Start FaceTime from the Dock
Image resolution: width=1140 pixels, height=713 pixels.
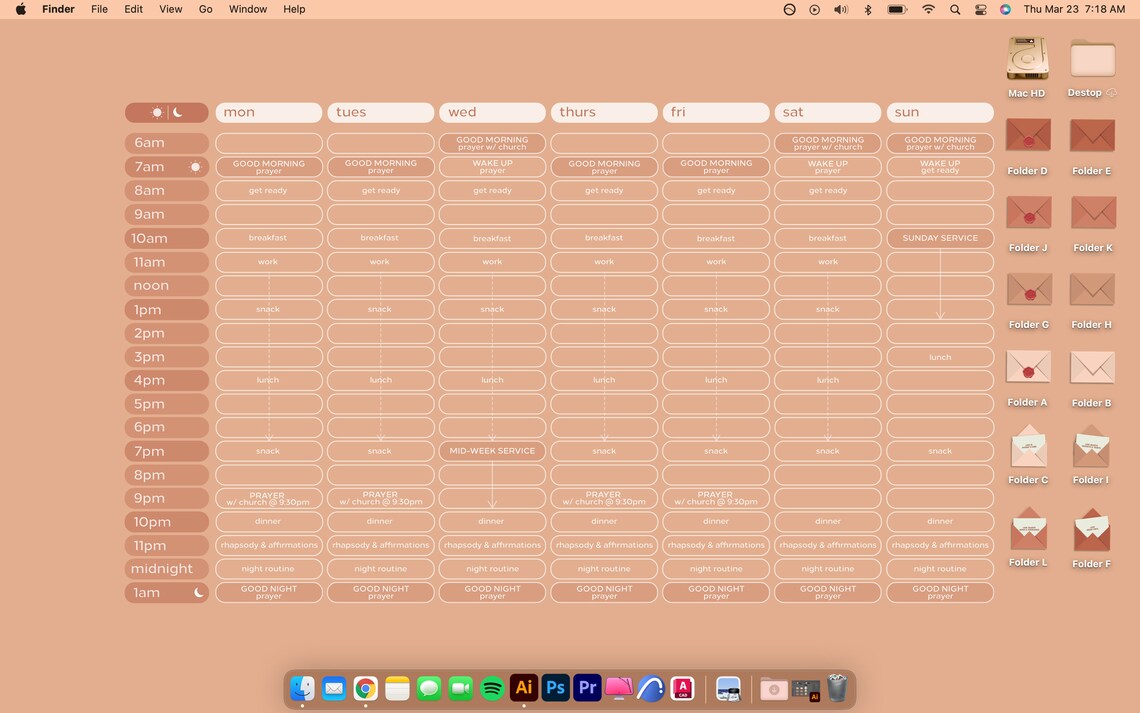coord(460,688)
